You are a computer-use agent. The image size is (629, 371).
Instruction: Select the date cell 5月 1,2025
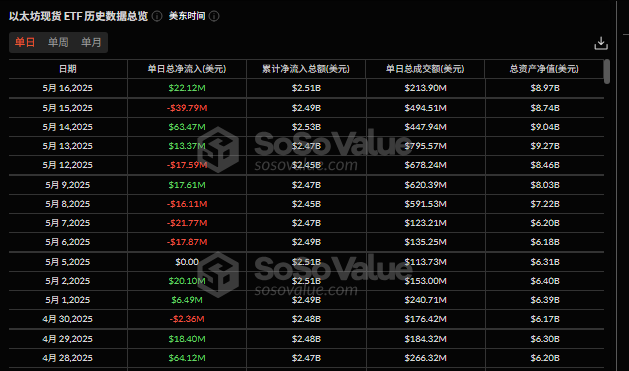(x=67, y=300)
